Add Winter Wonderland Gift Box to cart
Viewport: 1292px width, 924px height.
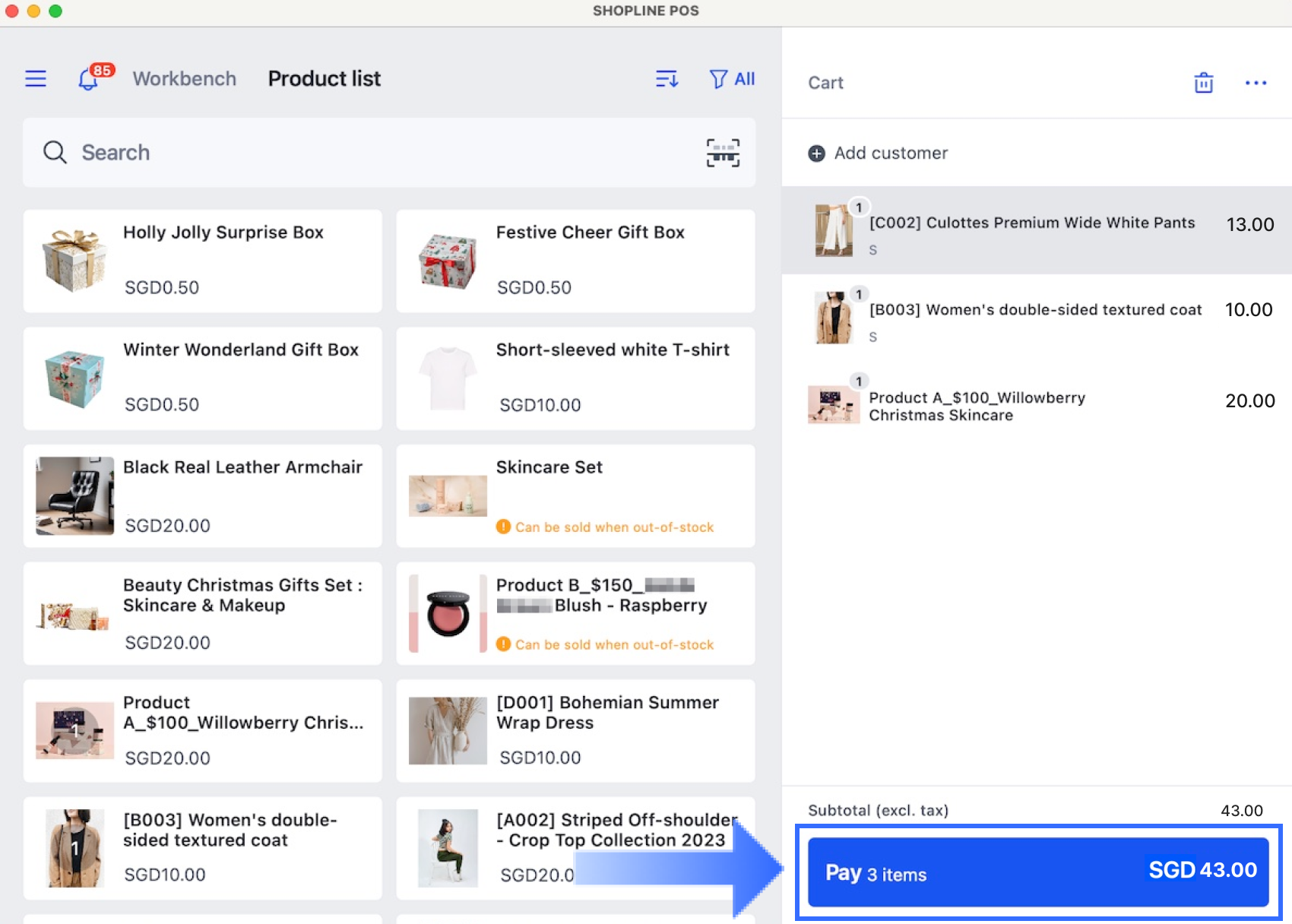click(x=203, y=378)
